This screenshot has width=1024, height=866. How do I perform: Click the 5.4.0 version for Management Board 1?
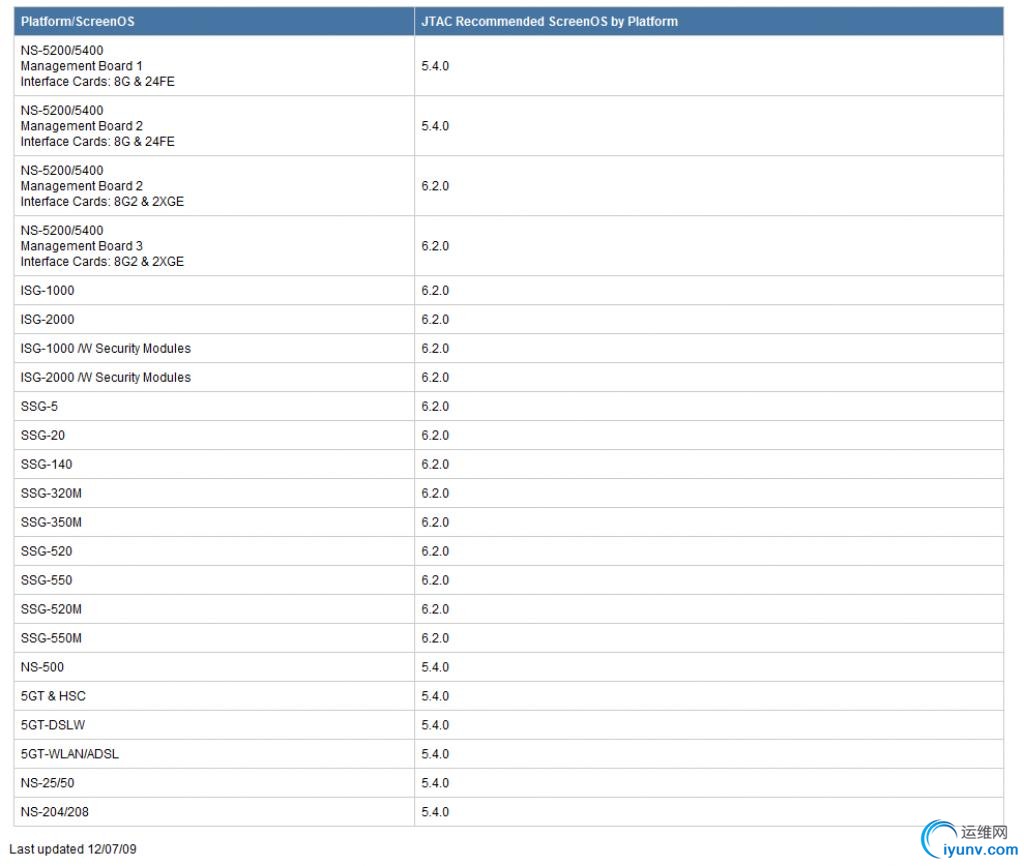click(x=435, y=66)
